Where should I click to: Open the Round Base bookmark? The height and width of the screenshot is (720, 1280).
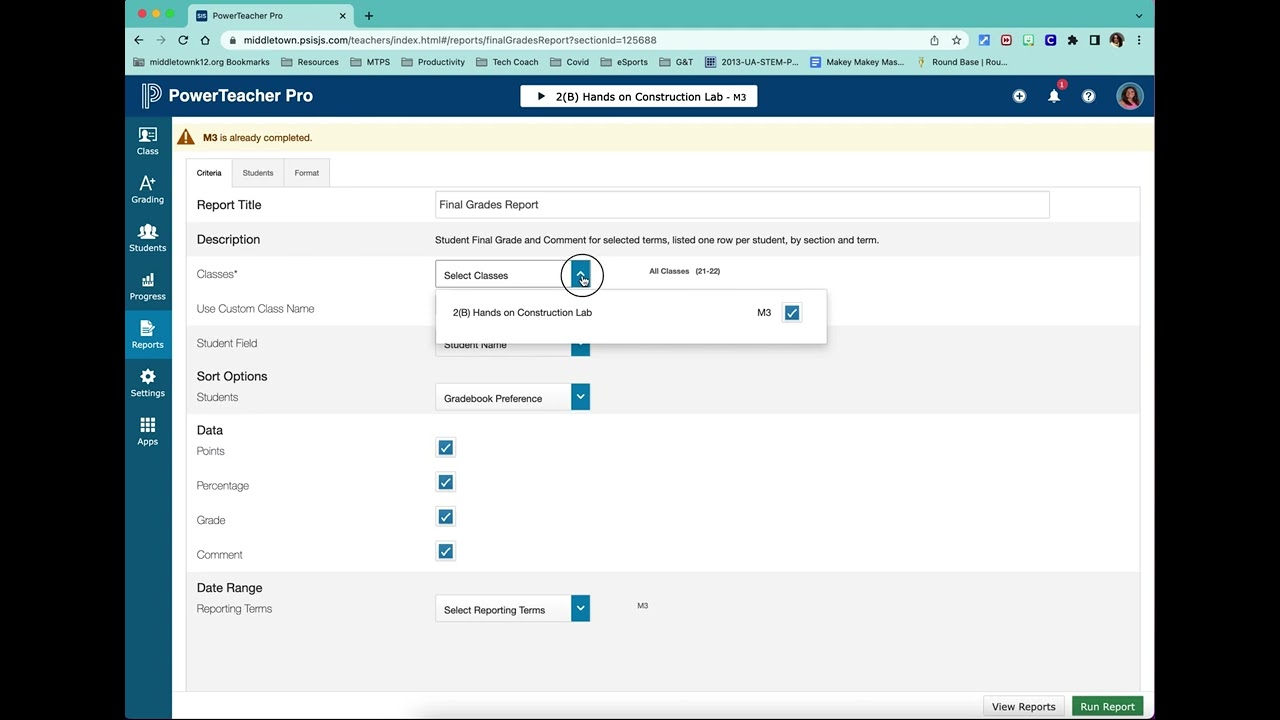coord(961,62)
